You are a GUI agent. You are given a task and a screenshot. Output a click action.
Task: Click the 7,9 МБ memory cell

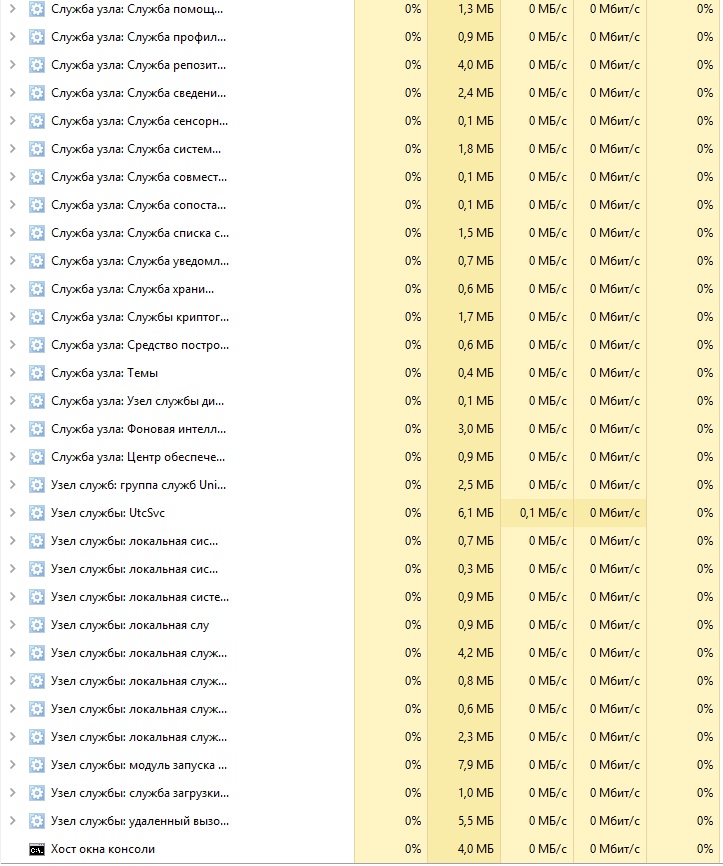click(475, 765)
